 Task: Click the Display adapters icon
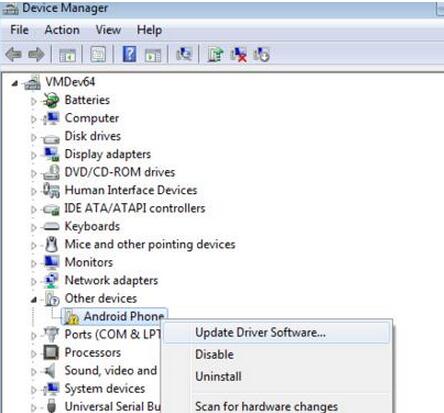pos(51,154)
